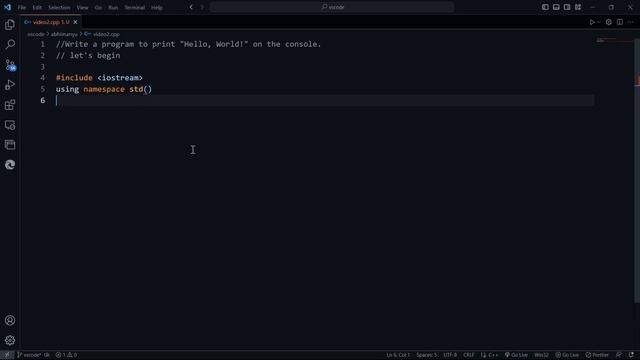Image resolution: width=640 pixels, height=360 pixels.
Task: Open the File menu
Action: point(22,7)
